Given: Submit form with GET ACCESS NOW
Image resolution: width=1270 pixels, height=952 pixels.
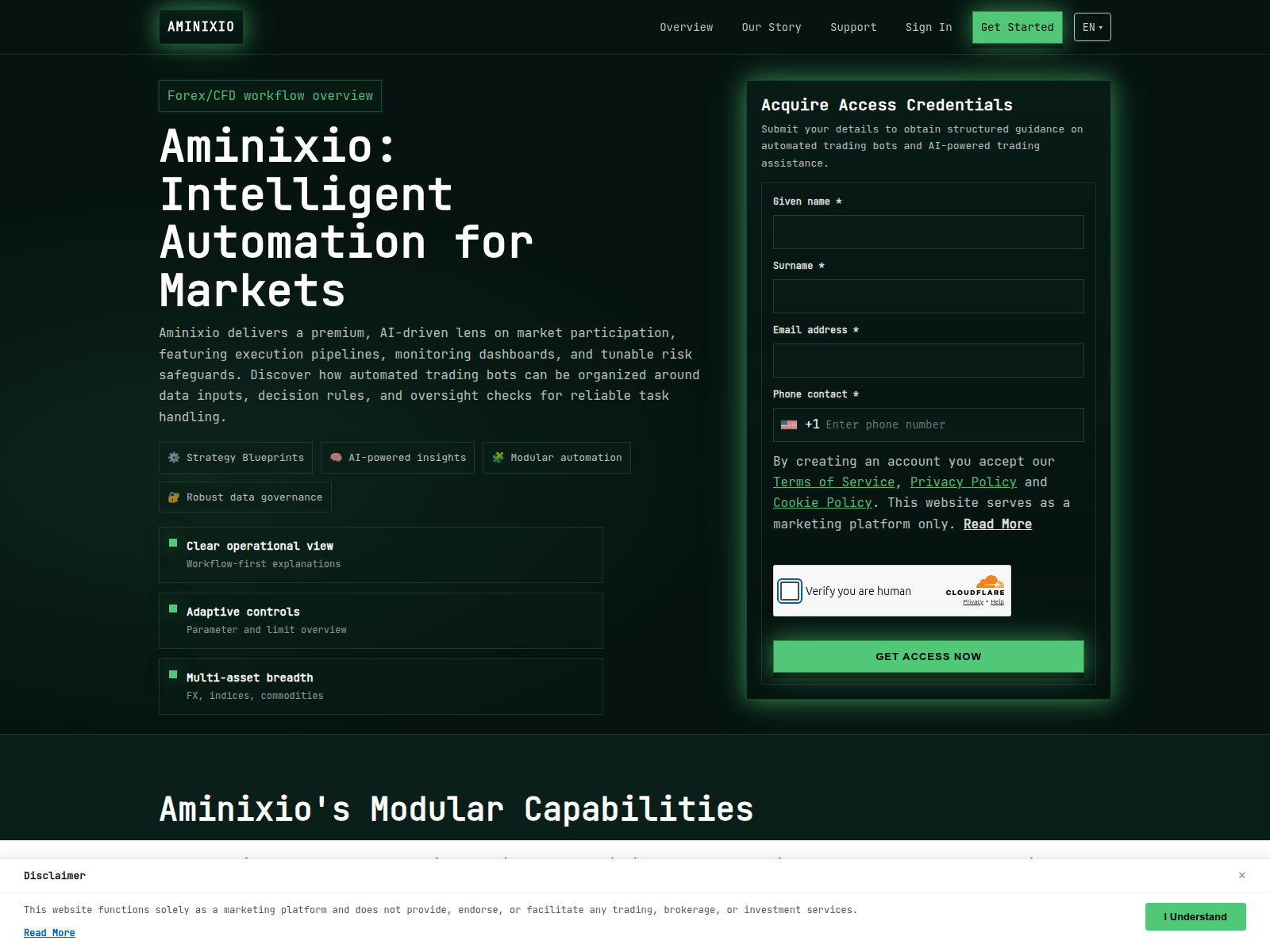Looking at the screenshot, I should pos(929,656).
